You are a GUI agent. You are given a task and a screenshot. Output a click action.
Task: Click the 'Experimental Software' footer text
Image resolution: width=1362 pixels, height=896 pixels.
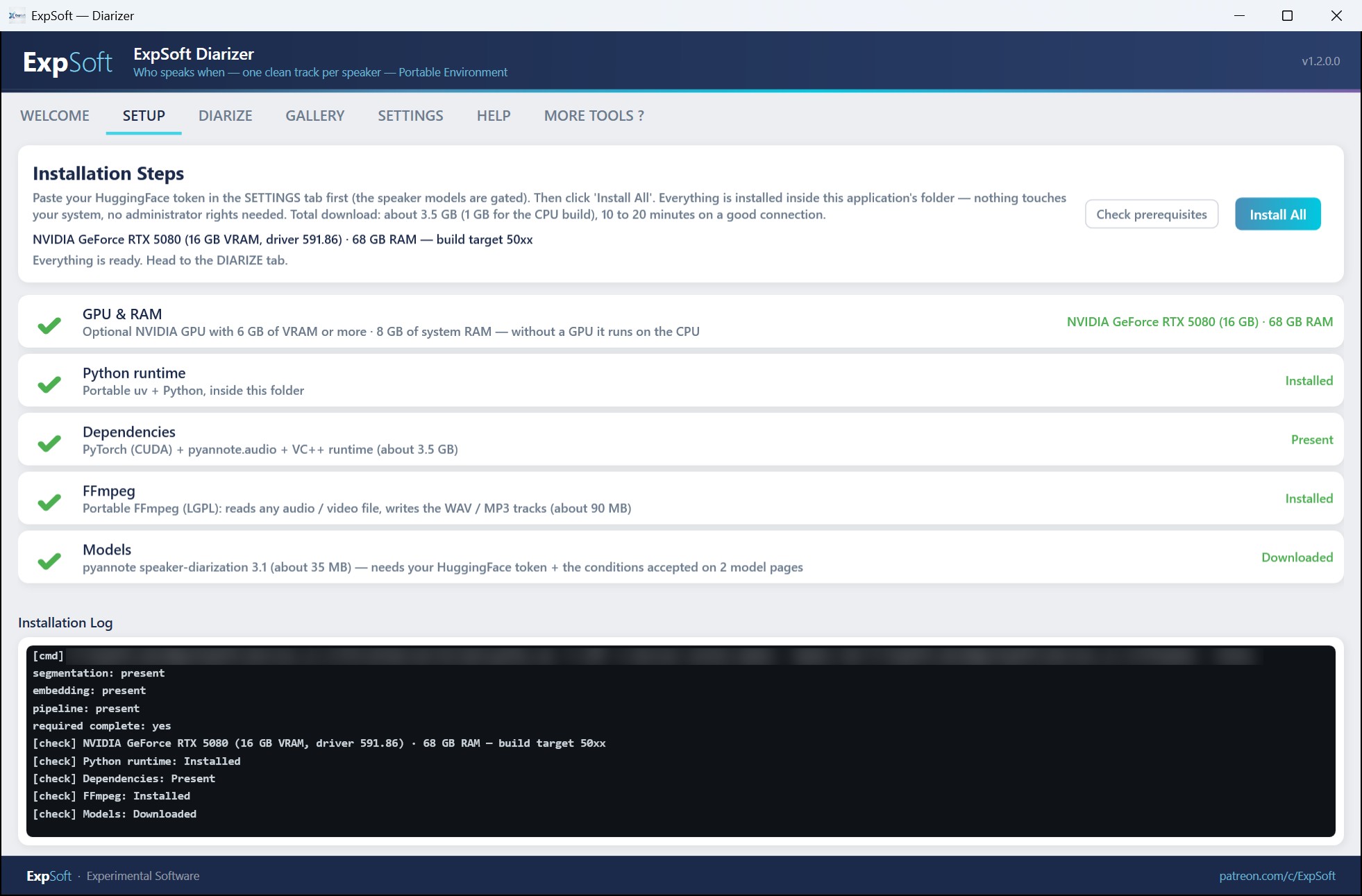pos(143,876)
